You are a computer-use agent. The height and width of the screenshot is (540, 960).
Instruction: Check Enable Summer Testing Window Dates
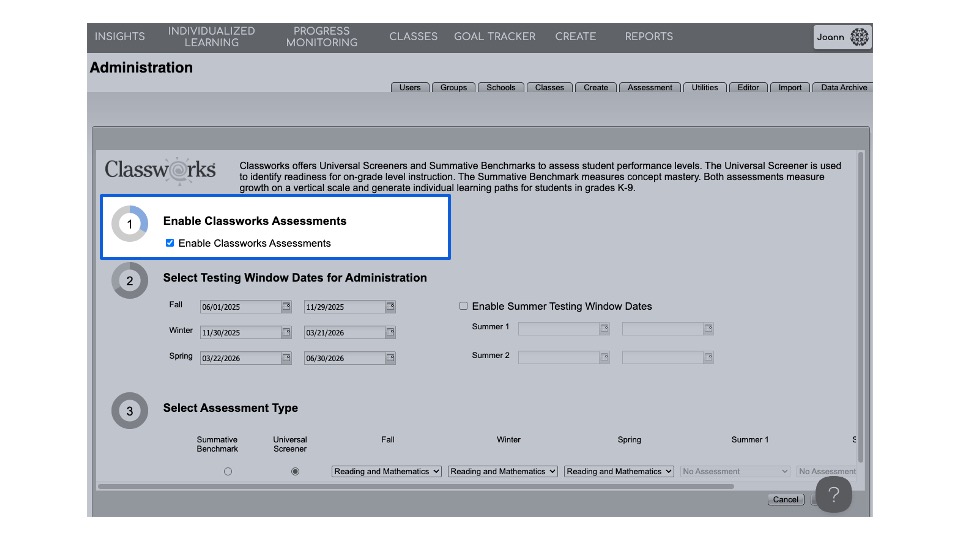tap(463, 306)
